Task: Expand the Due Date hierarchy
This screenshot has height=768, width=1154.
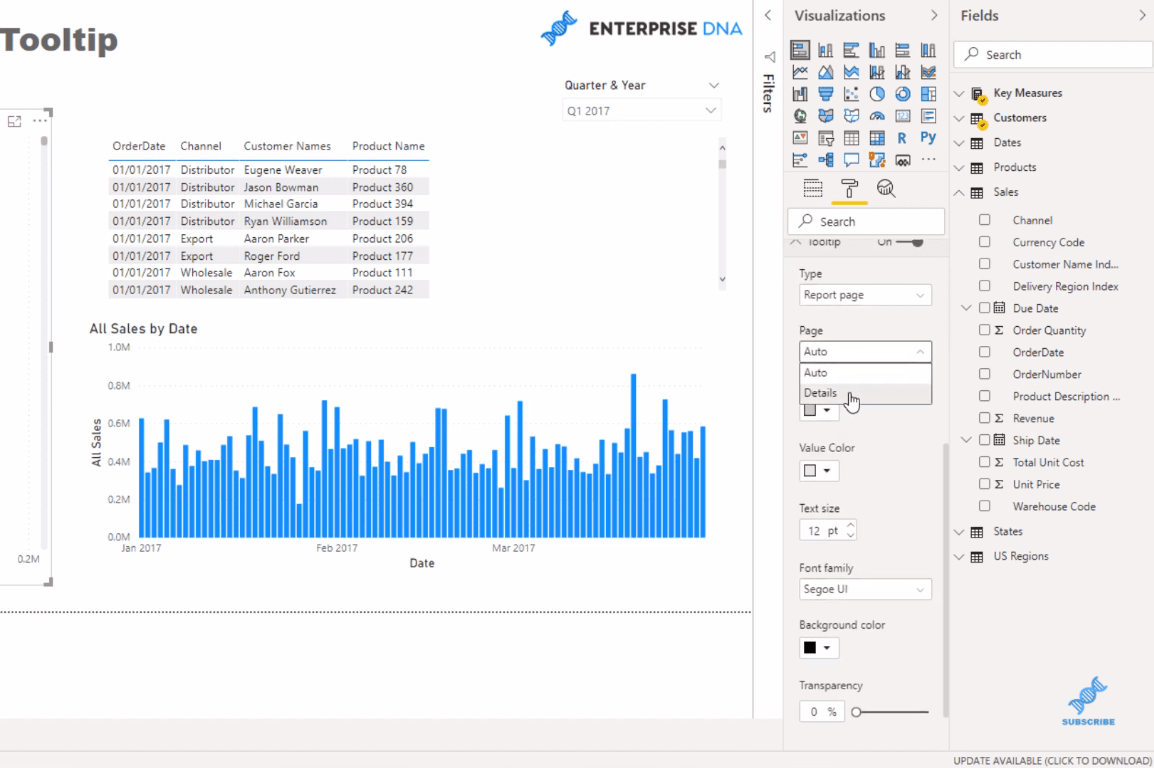Action: pyautogui.click(x=966, y=308)
